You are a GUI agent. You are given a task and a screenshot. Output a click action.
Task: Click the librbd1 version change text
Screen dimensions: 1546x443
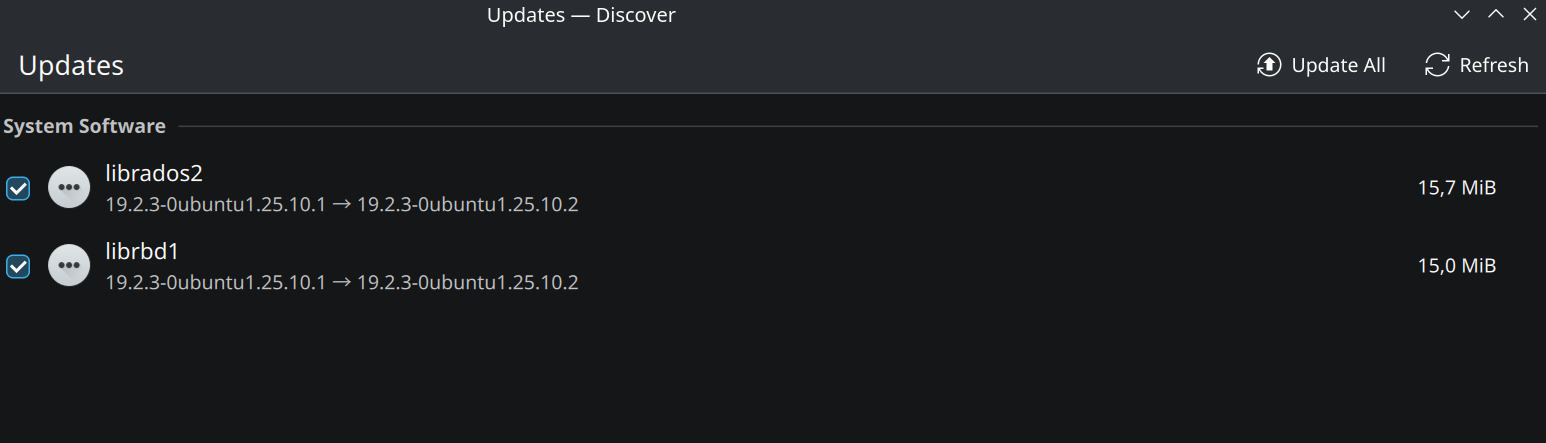point(342,283)
